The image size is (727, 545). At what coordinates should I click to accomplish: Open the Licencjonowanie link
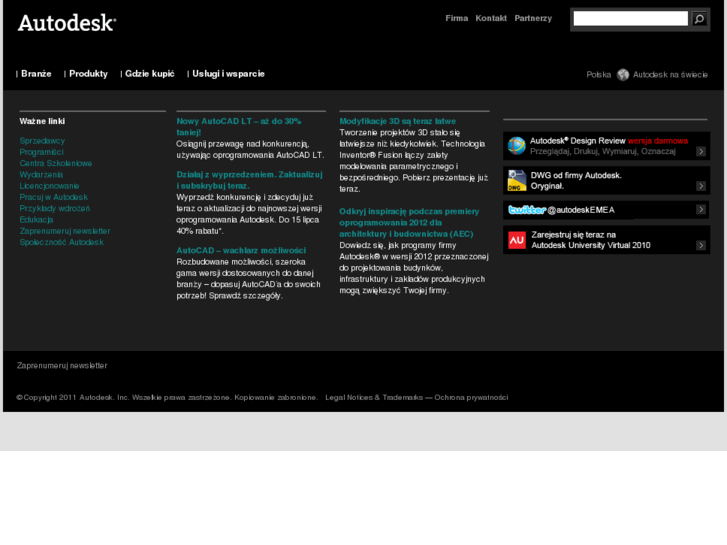[x=49, y=186]
